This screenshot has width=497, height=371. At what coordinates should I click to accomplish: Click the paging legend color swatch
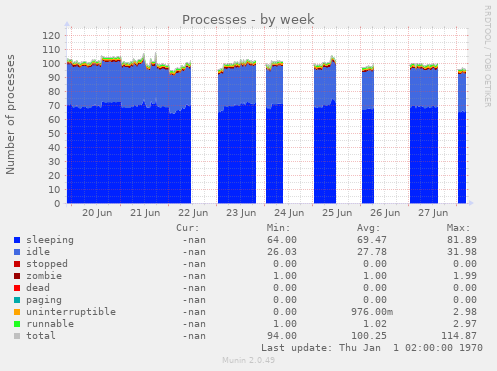click(17, 300)
